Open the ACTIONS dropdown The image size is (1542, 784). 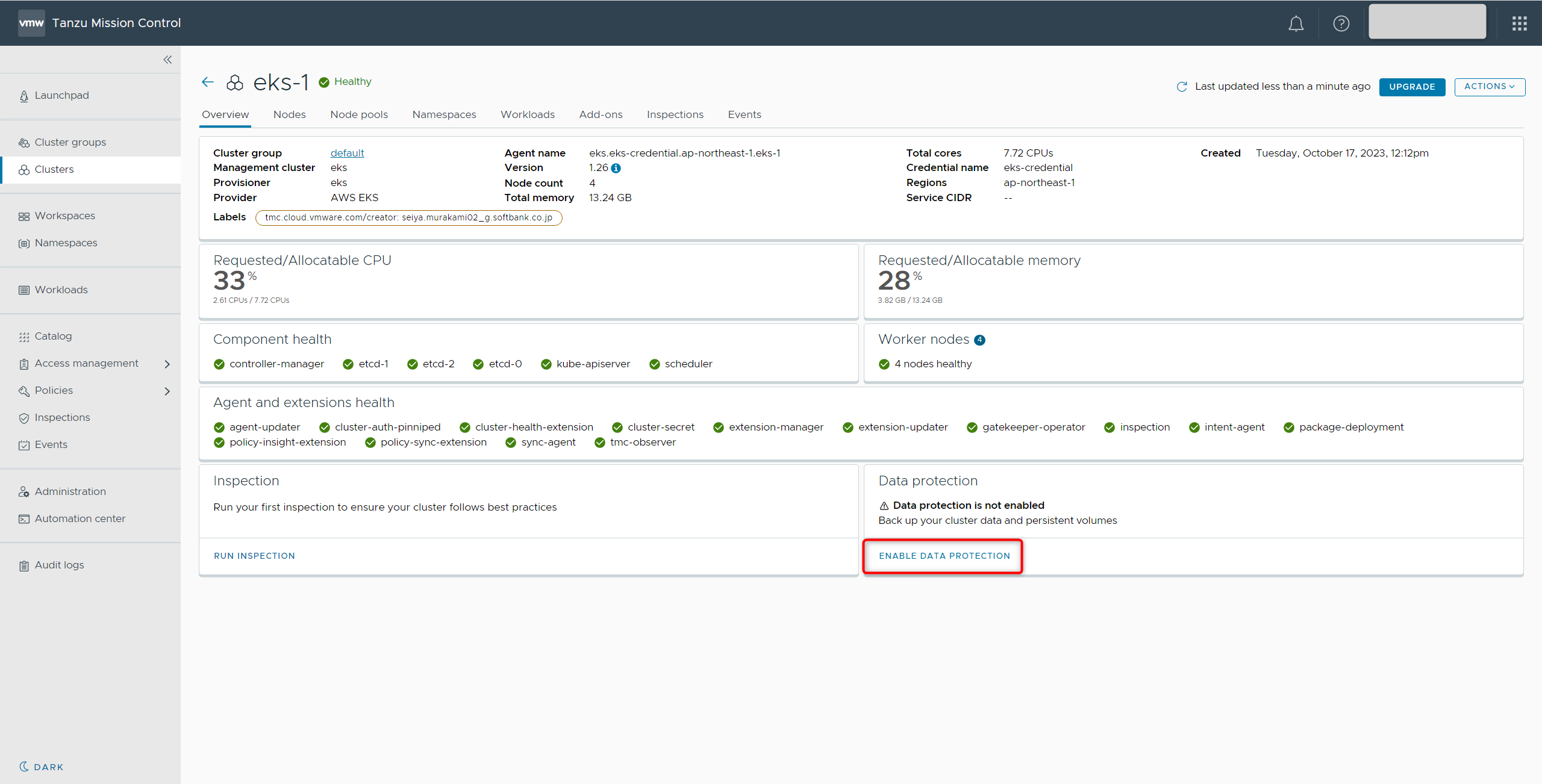click(1489, 87)
